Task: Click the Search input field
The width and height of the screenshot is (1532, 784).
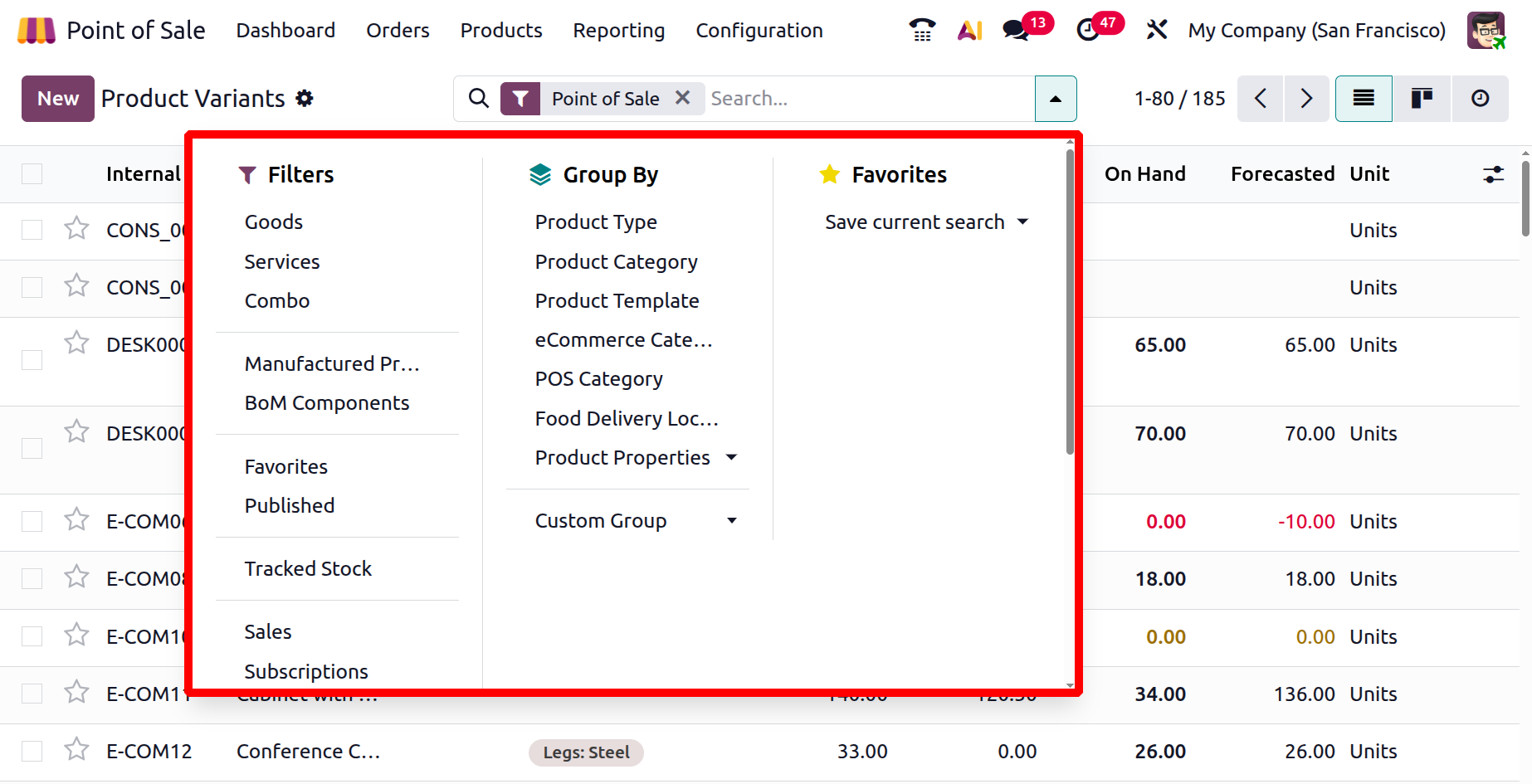Action: point(867,99)
